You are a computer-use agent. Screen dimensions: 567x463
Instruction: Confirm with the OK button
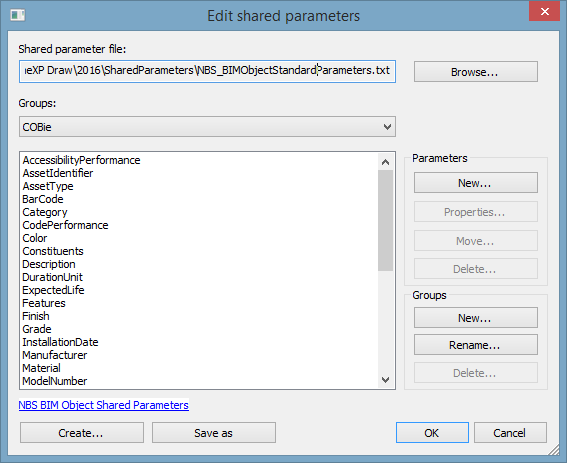pyautogui.click(x=432, y=433)
